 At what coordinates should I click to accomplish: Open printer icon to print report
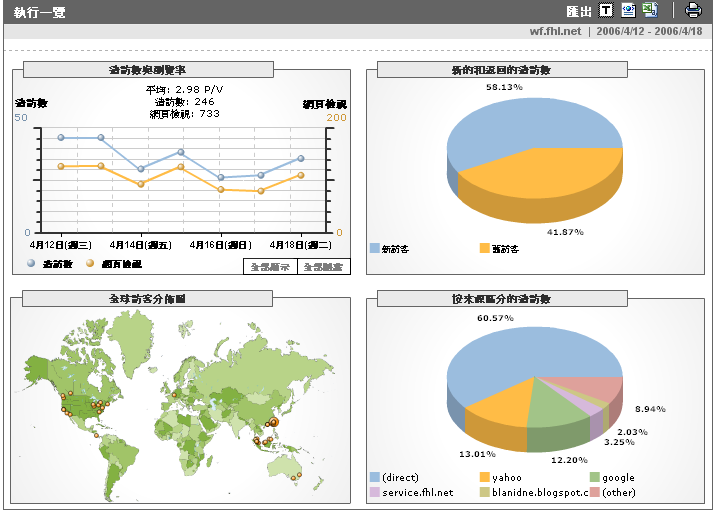pyautogui.click(x=693, y=10)
